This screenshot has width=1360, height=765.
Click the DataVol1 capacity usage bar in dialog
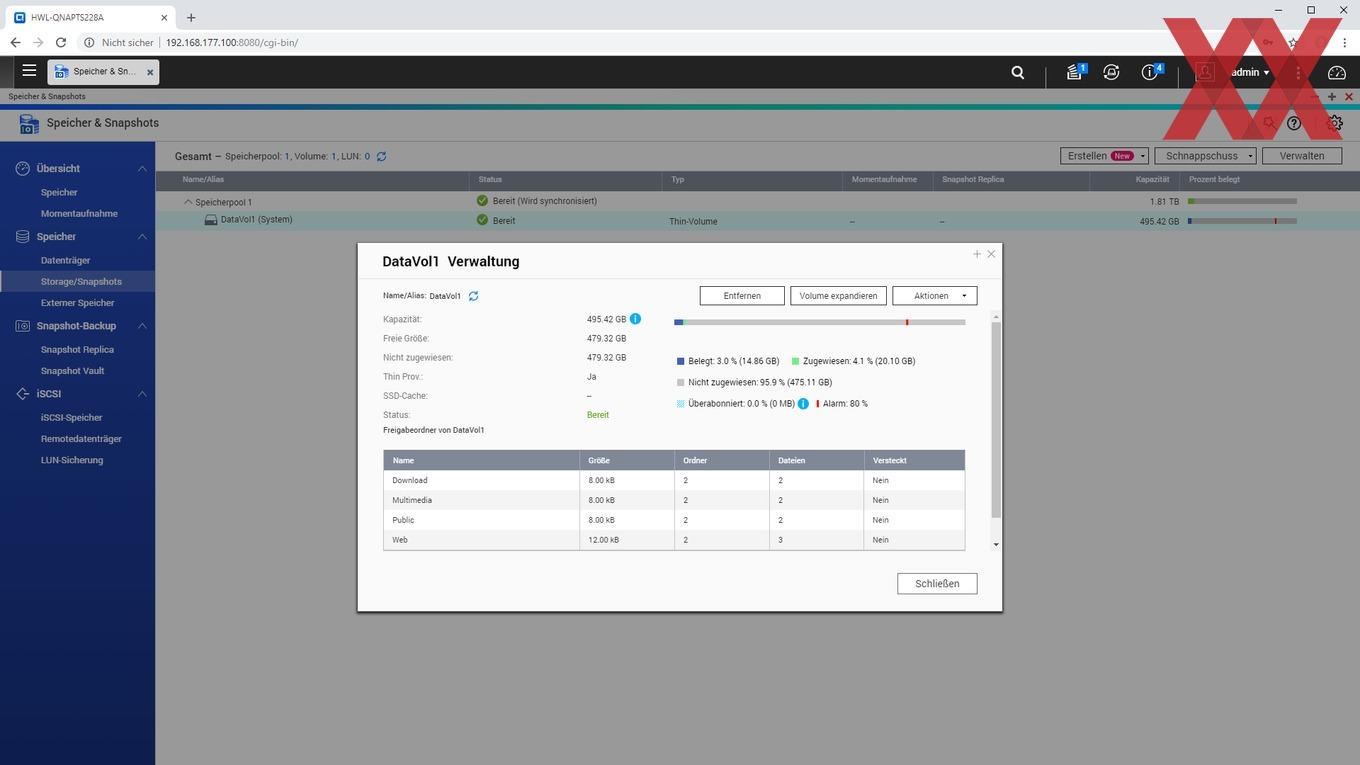coord(820,322)
